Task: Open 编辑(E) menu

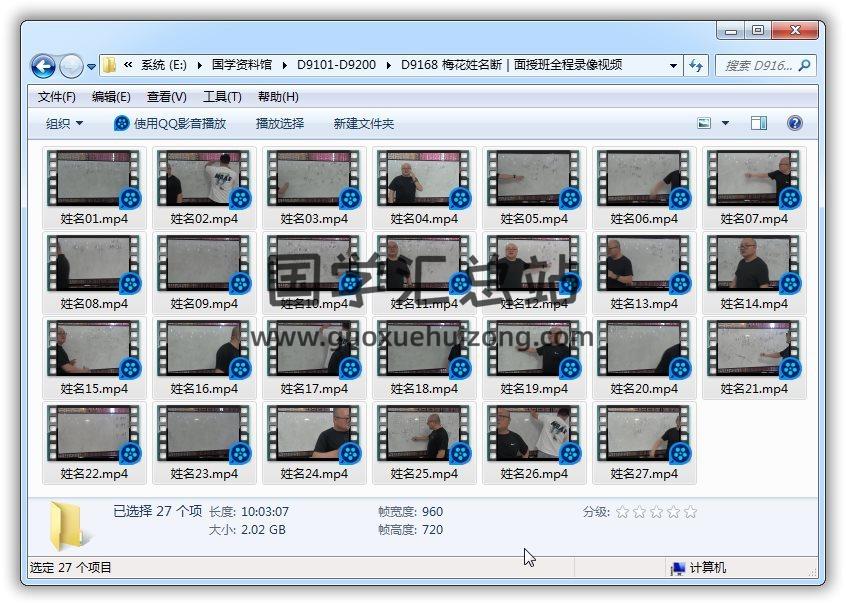Action: 111,97
